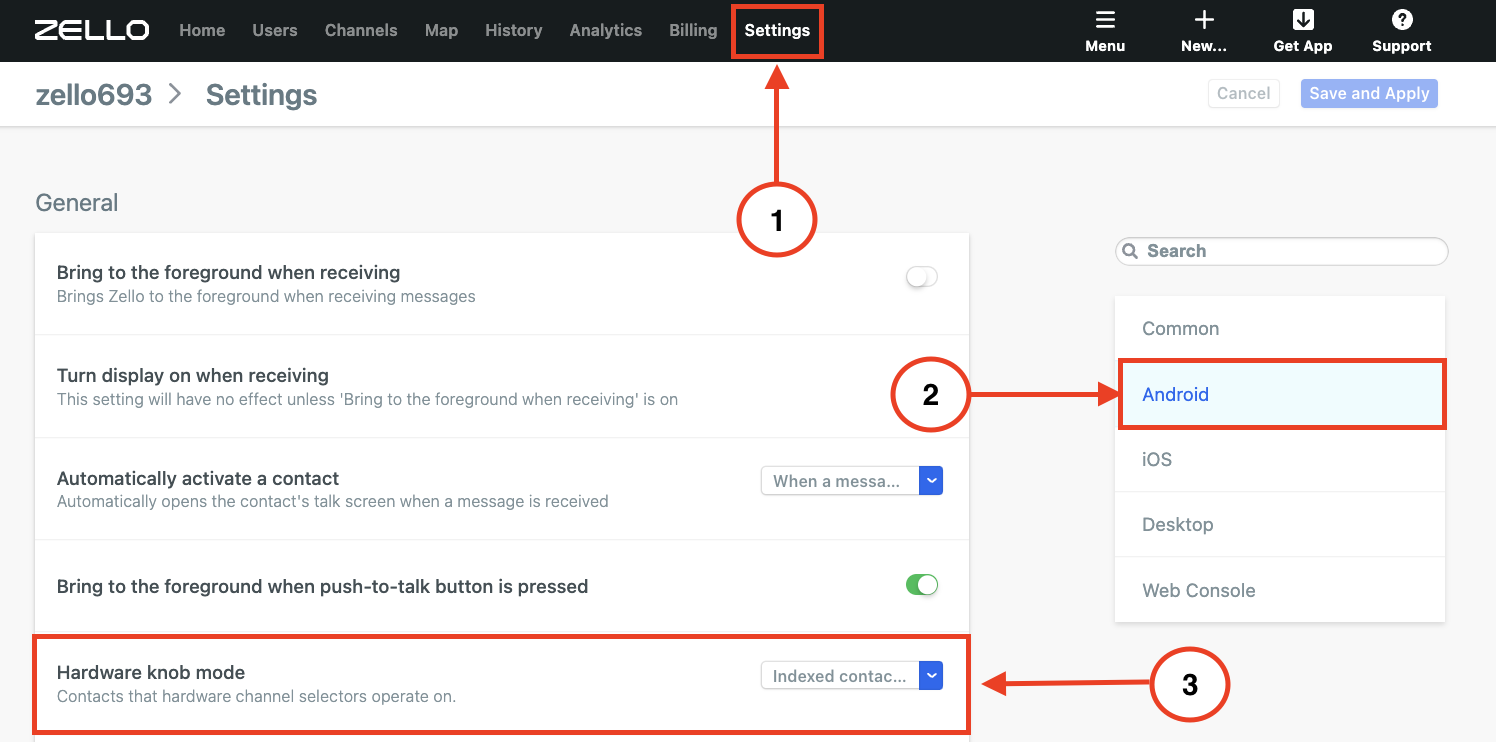Open the Users tab
1496x742 pixels.
click(275, 30)
